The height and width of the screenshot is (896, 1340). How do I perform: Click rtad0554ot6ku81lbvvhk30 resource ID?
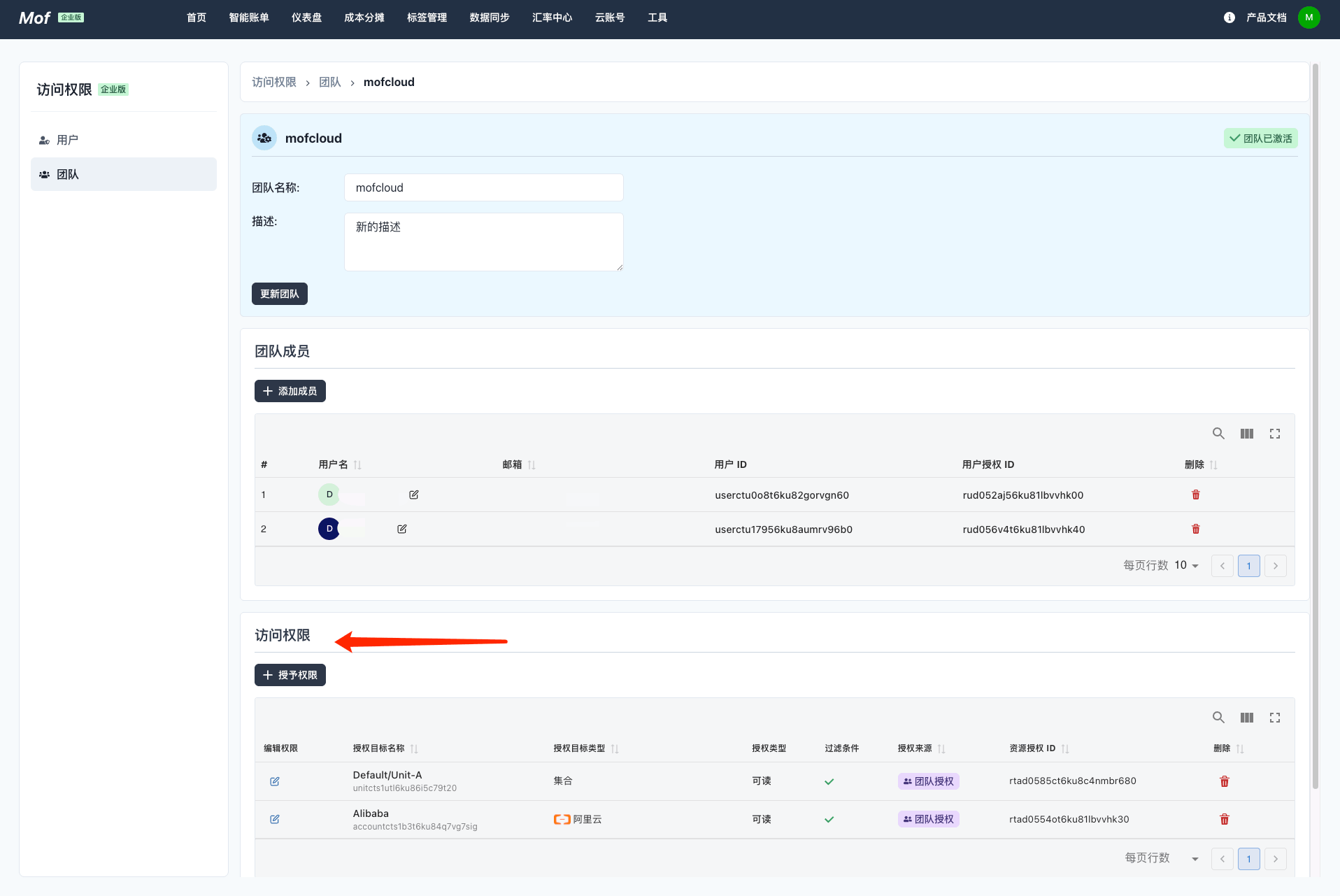pos(1069,819)
